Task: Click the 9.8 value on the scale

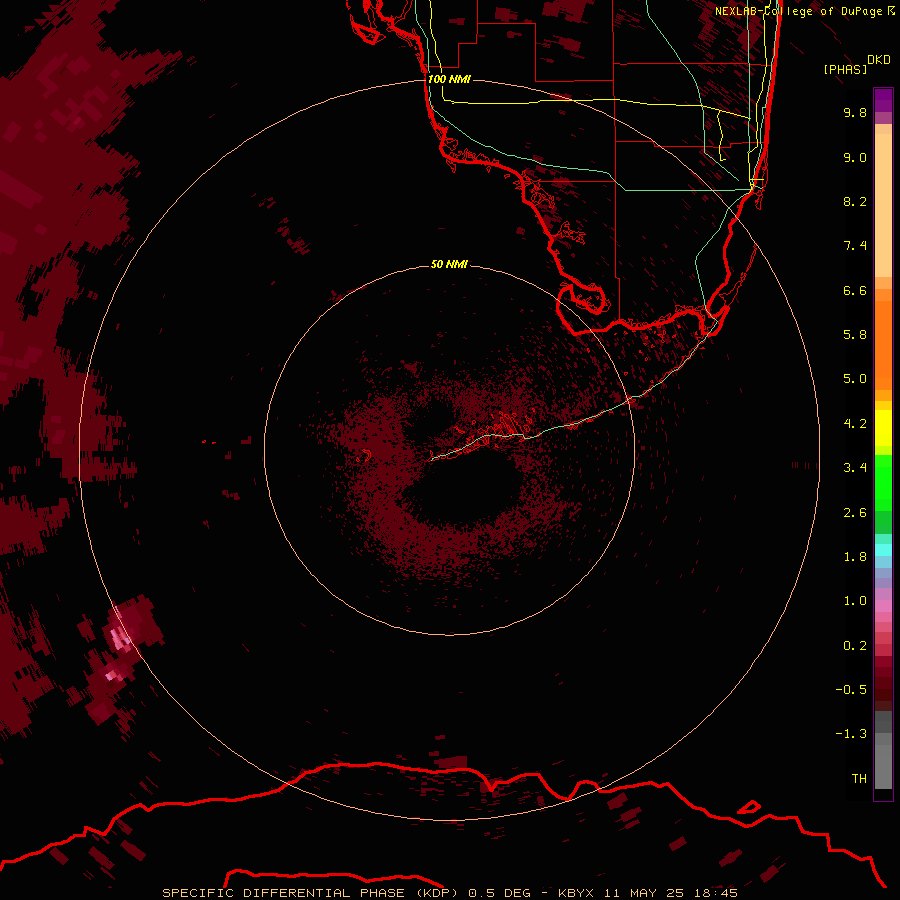Action: tap(855, 112)
